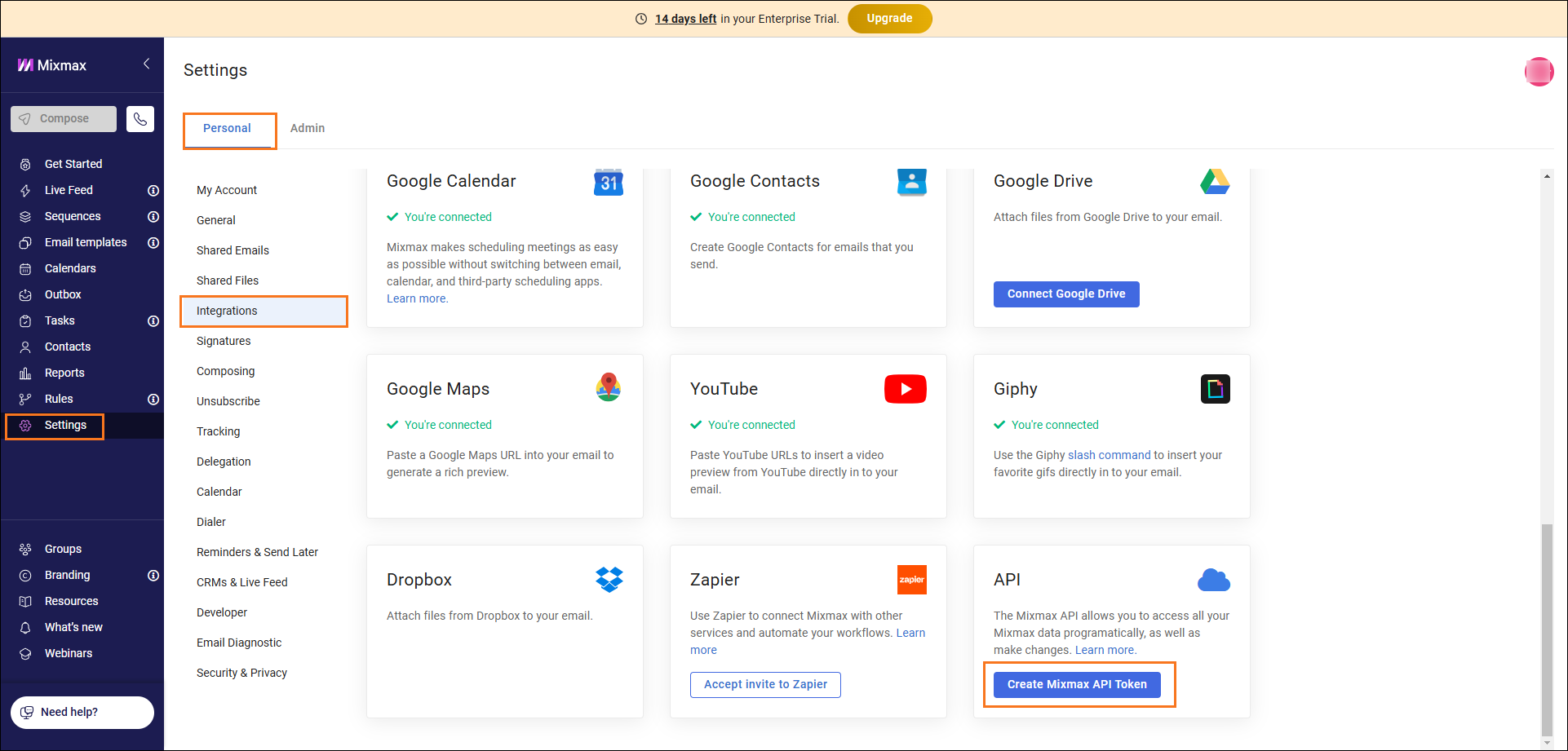
Task: Click the phone dialer icon button
Action: (140, 119)
